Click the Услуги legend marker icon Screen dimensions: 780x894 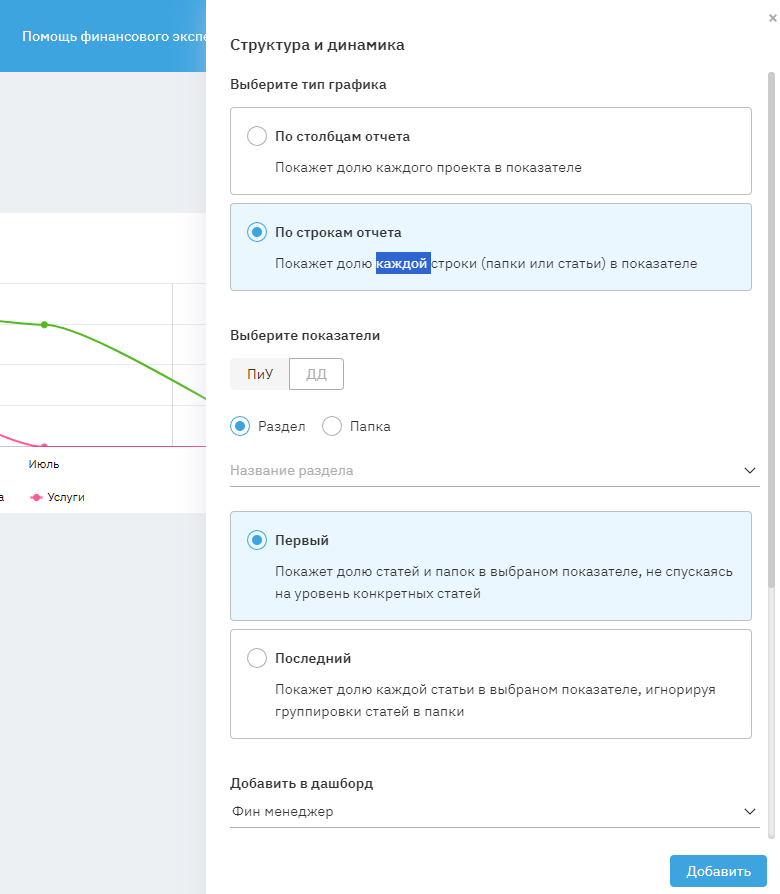pyautogui.click(x=37, y=497)
